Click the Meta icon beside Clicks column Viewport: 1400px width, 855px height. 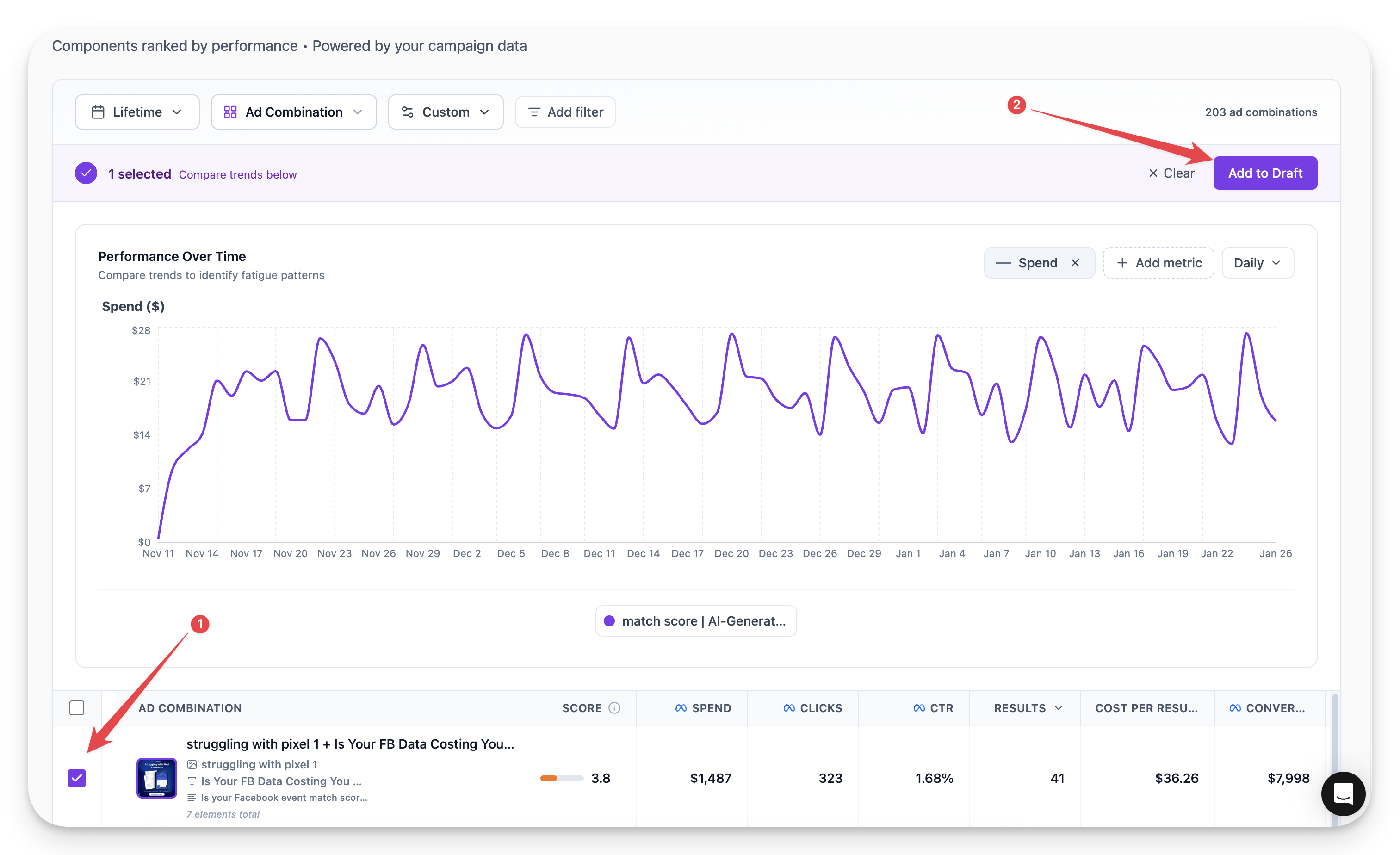tap(789, 708)
